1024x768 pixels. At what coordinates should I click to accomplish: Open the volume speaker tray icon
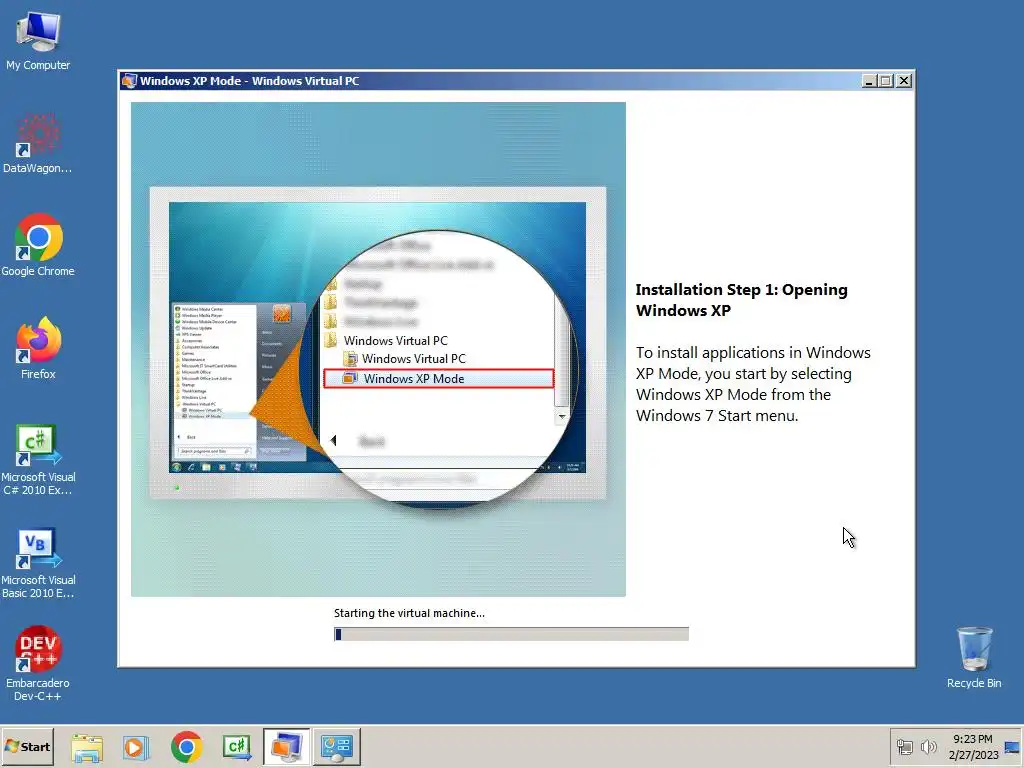click(x=928, y=747)
